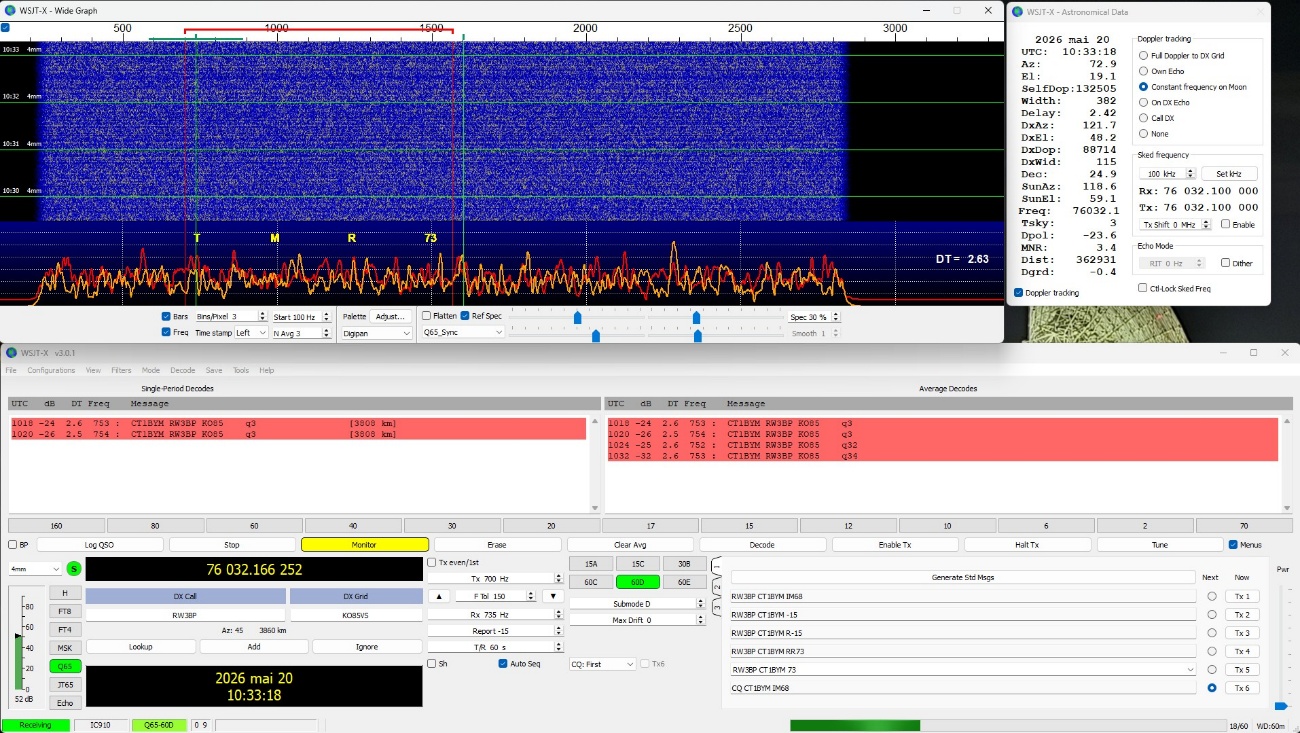Jump to the 160 band button

coord(56,526)
